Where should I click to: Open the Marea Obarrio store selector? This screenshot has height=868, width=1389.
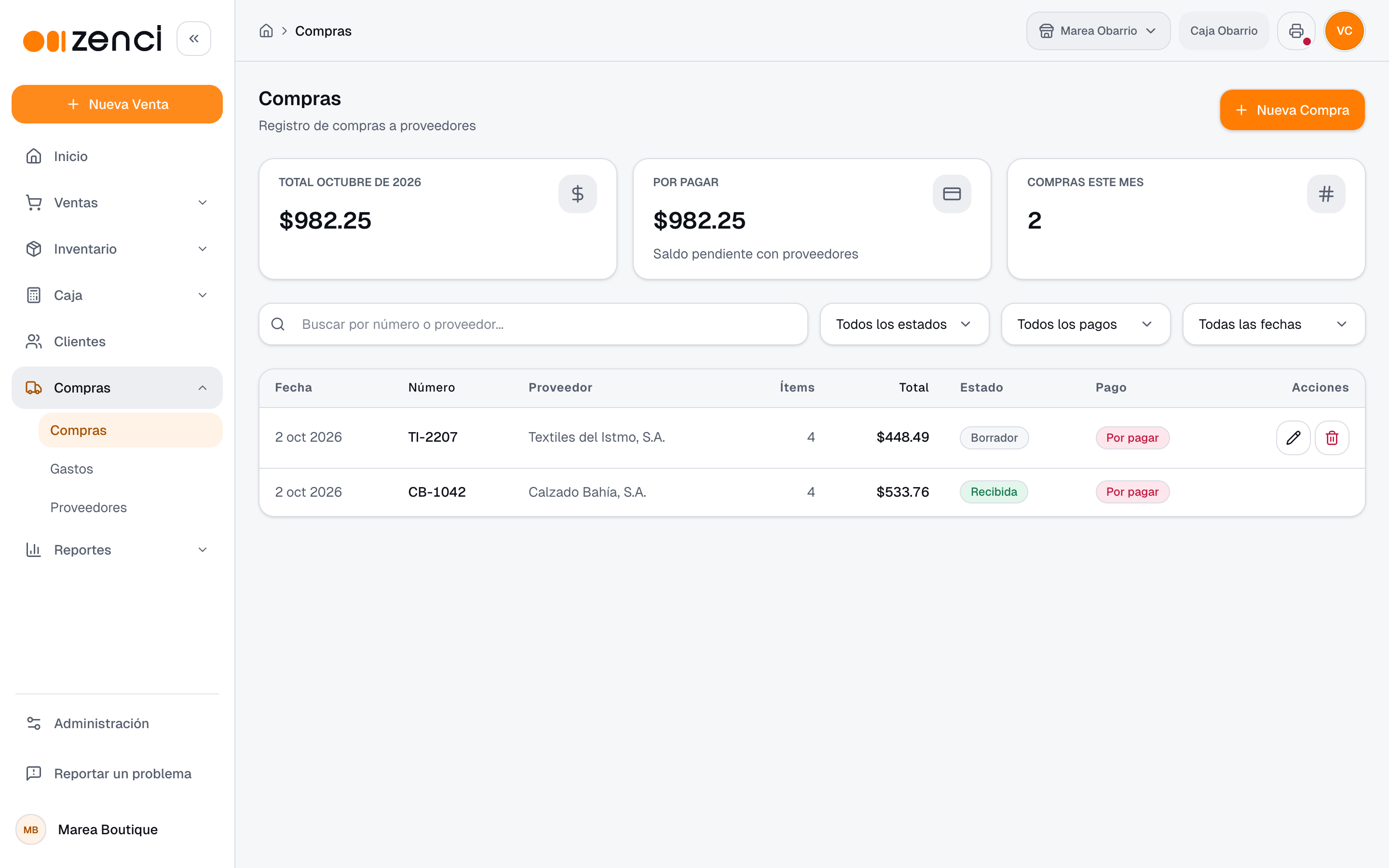[x=1098, y=31]
